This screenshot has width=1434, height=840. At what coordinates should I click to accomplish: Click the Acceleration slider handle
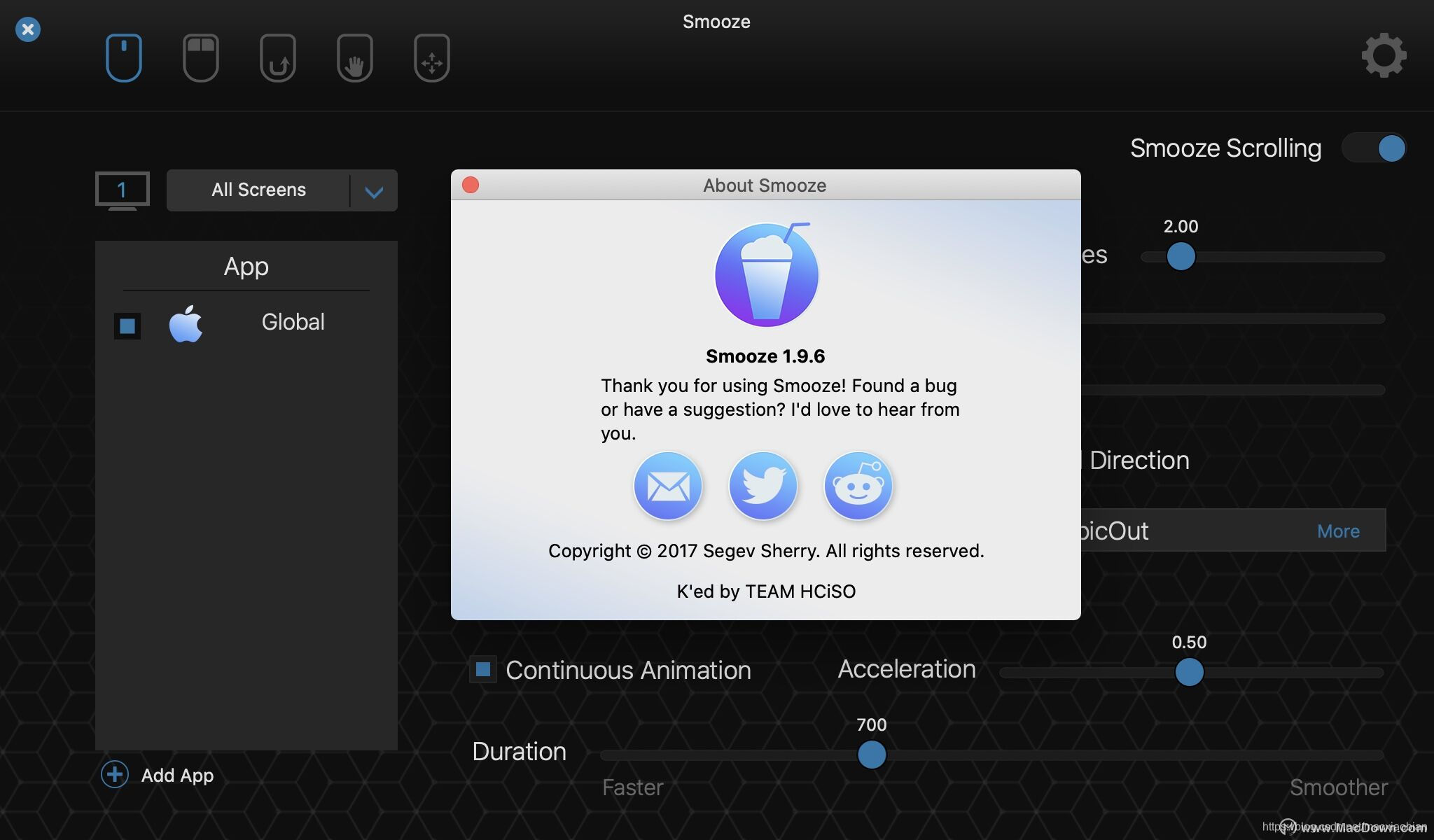1189,672
